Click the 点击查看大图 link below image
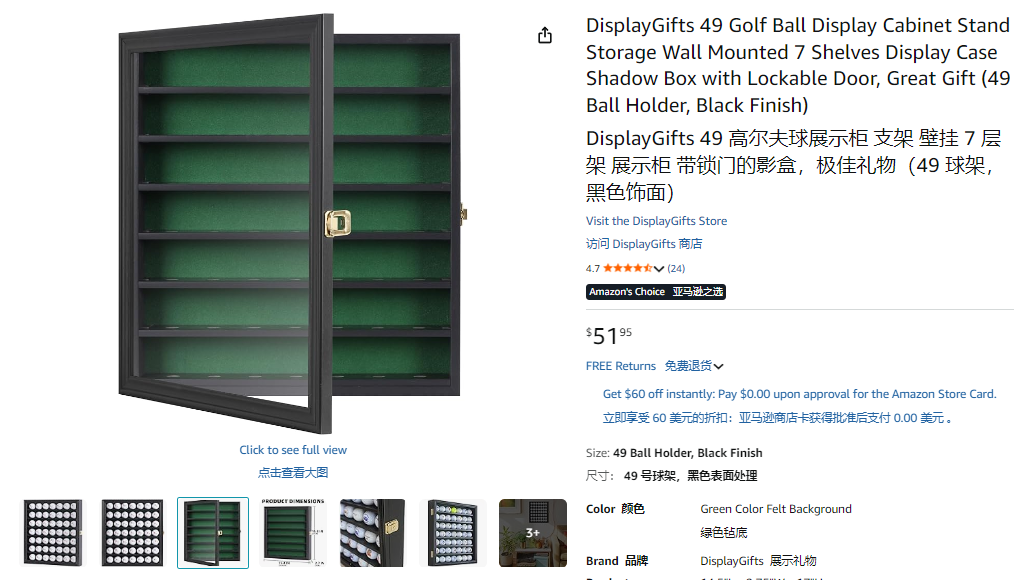 293,473
